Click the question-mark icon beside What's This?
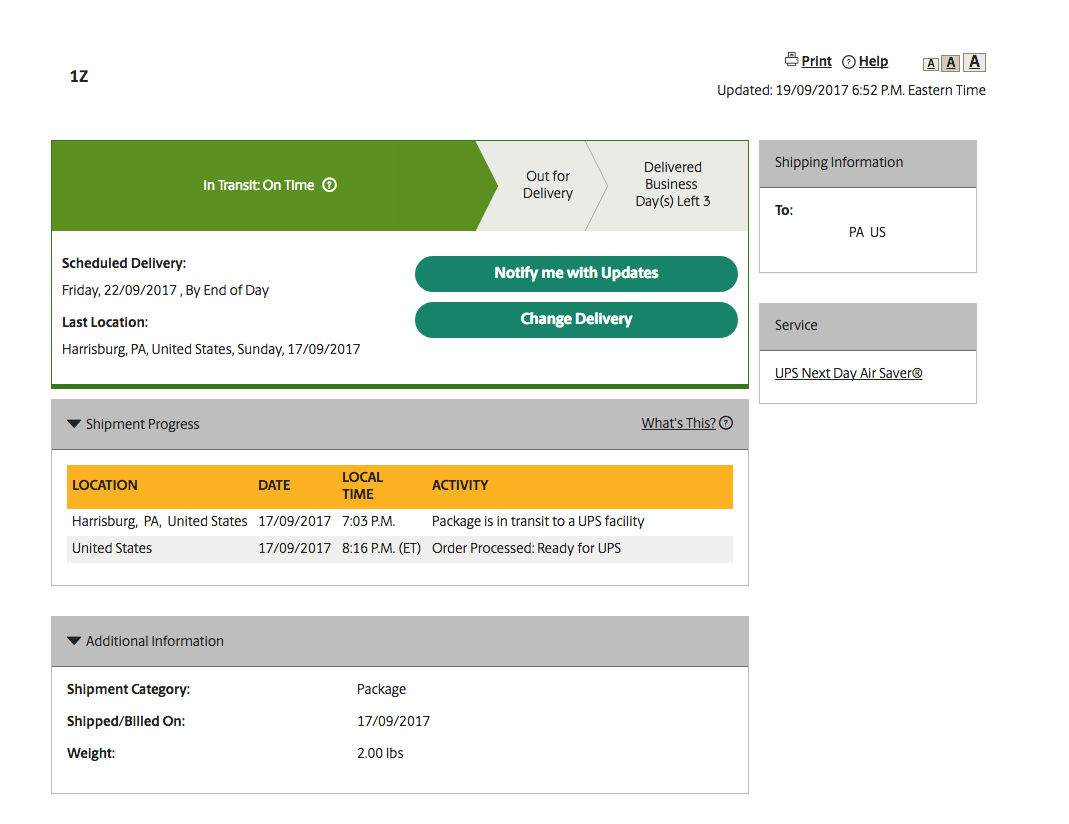The width and height of the screenshot is (1069, 824). [726, 423]
